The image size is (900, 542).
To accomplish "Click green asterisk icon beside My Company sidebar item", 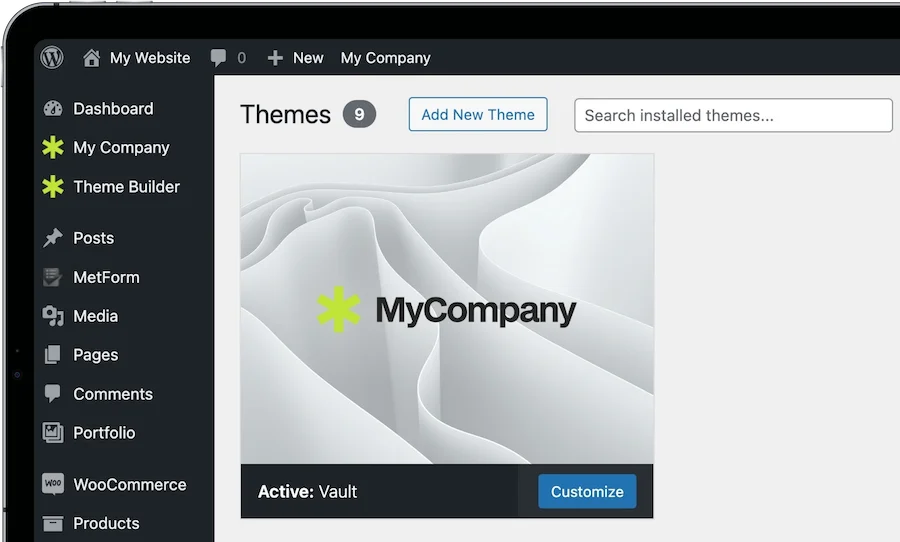I will point(53,148).
